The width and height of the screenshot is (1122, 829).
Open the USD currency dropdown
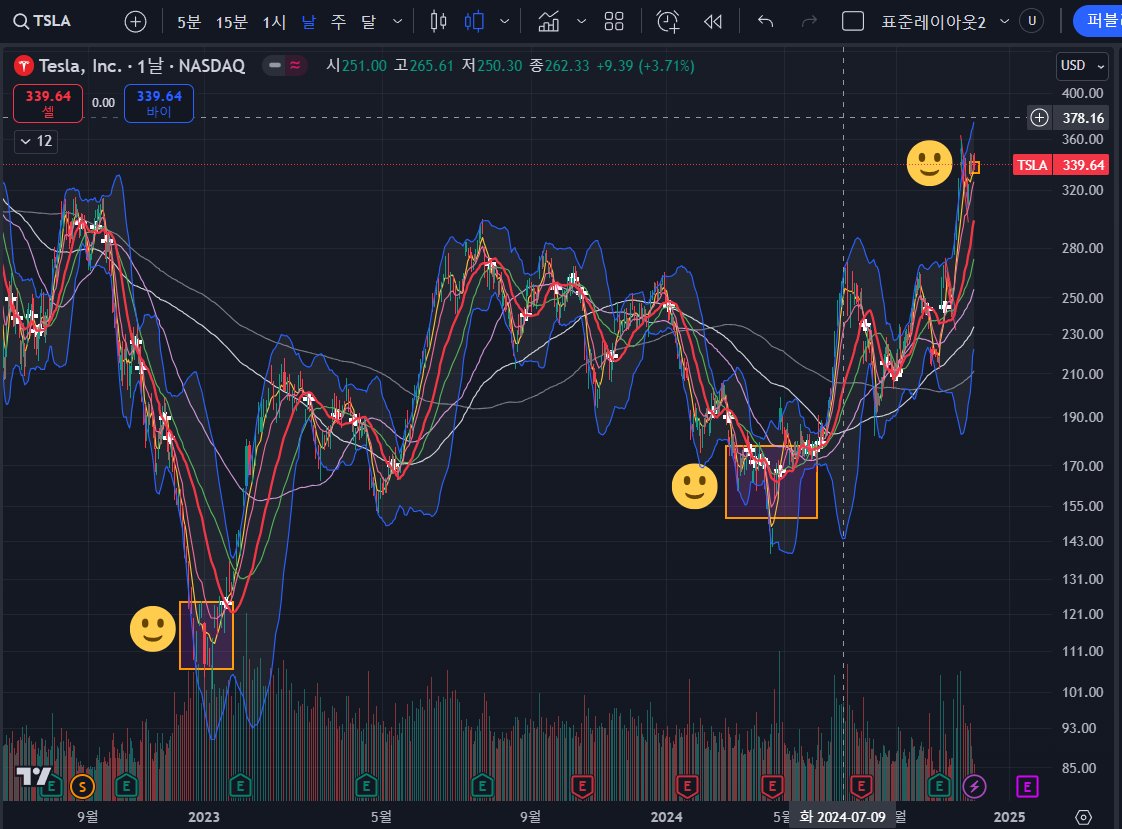pos(1082,66)
